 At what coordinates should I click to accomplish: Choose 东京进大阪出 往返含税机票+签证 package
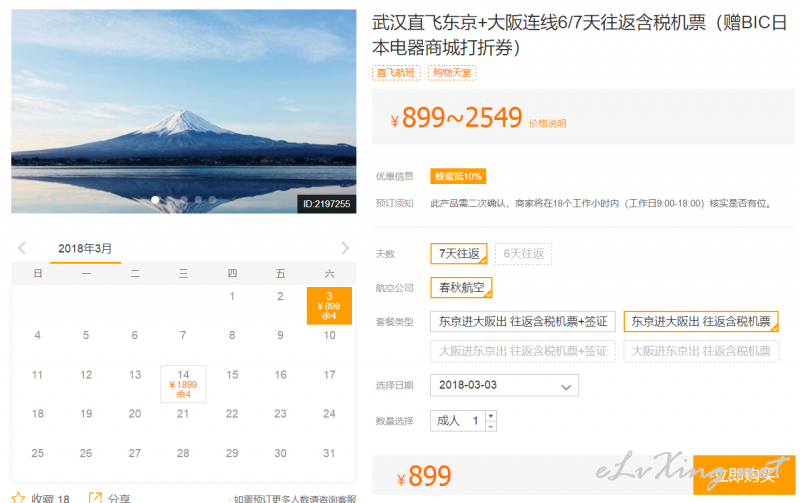(x=523, y=321)
